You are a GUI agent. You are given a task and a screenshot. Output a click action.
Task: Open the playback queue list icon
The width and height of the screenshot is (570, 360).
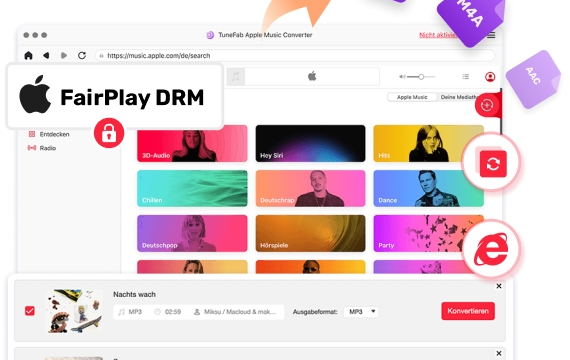(x=466, y=77)
